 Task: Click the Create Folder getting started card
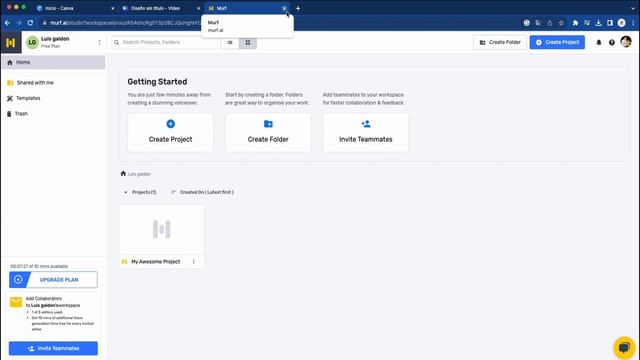[268, 133]
